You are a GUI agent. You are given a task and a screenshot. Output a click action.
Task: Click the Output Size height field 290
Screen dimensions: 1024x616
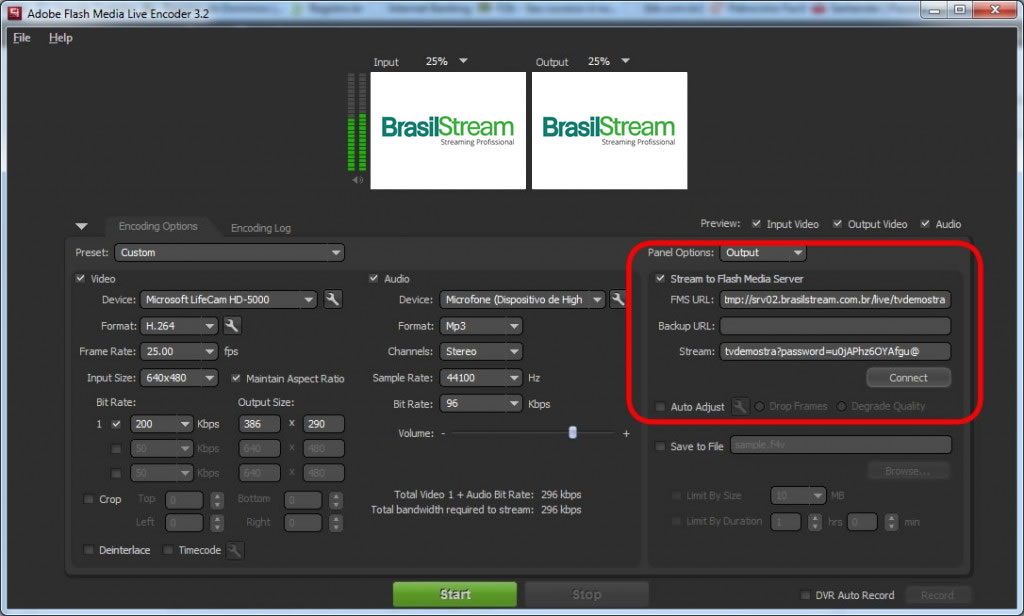point(323,424)
